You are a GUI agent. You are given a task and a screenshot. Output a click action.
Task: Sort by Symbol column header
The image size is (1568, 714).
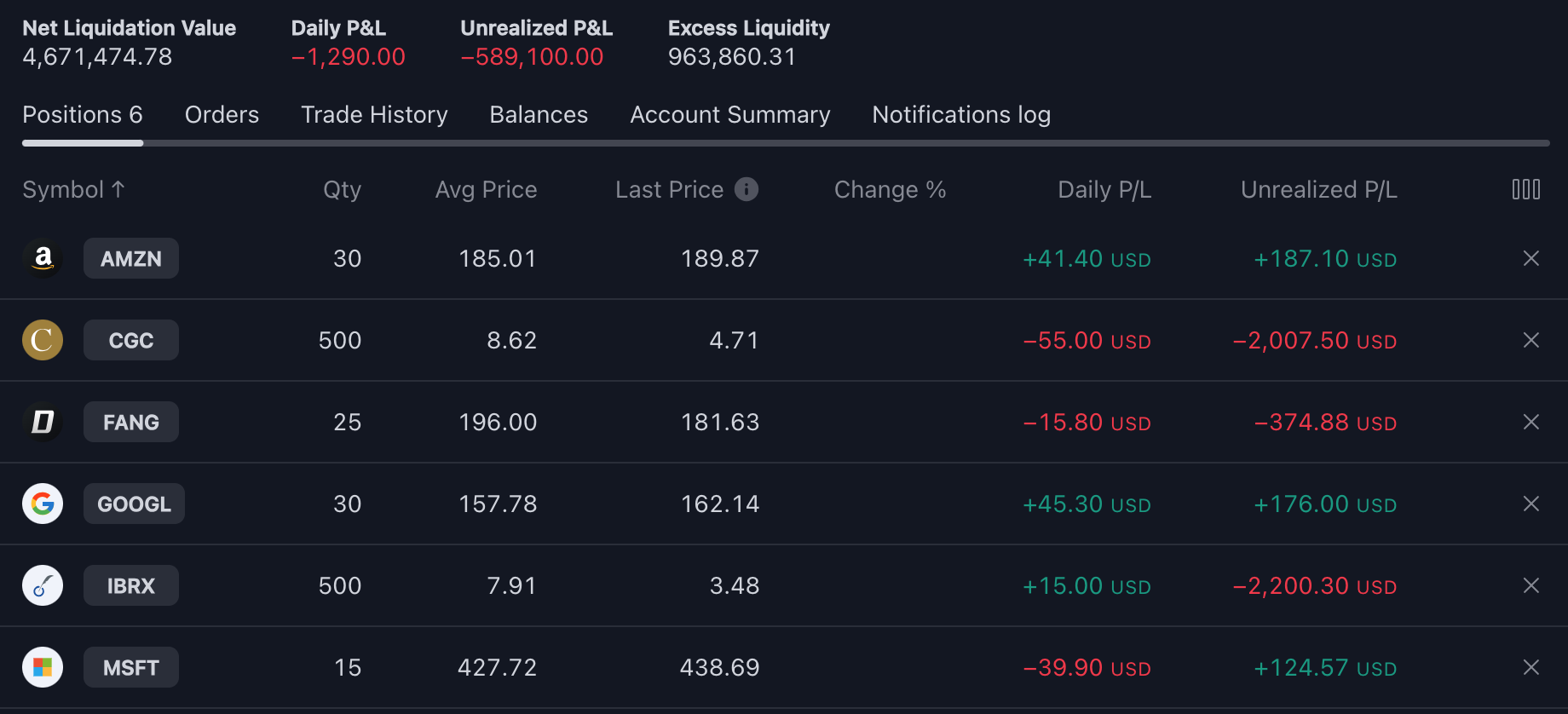73,189
